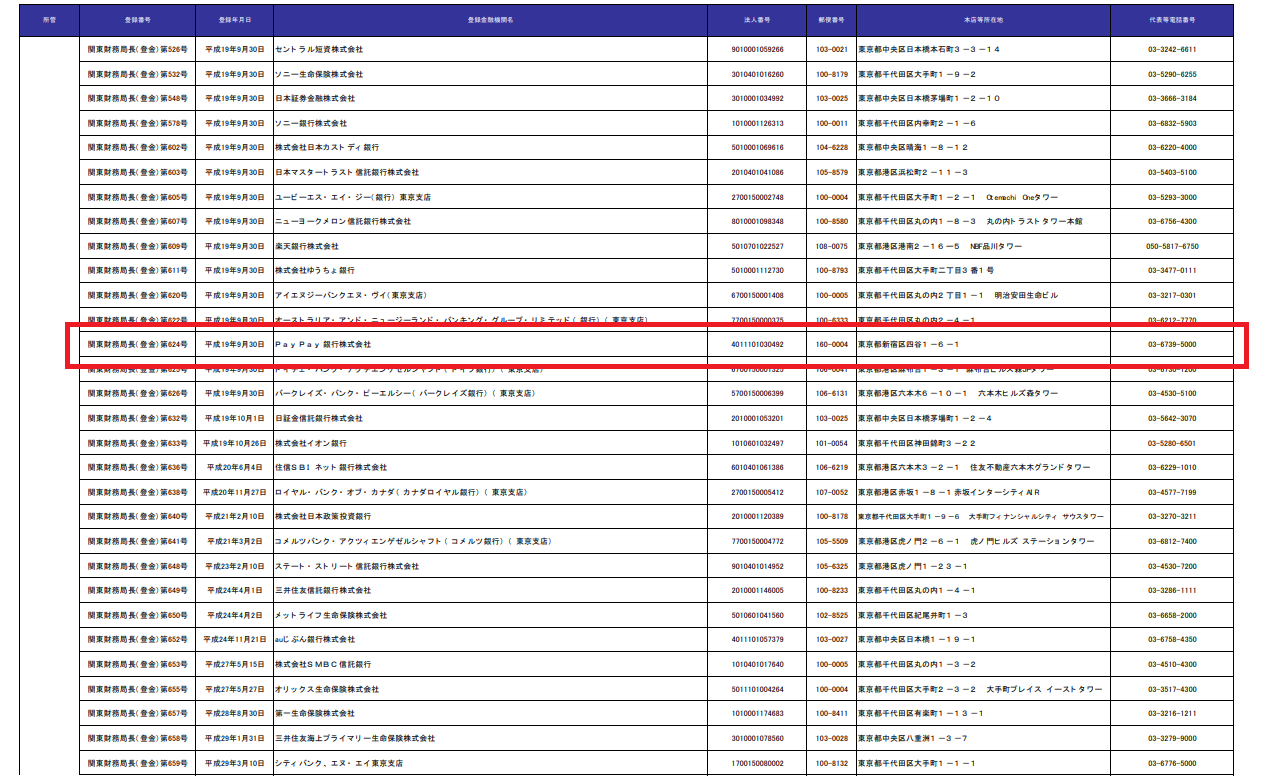Click the 株式会社ゆうちょ銀行 cell

(x=315, y=270)
